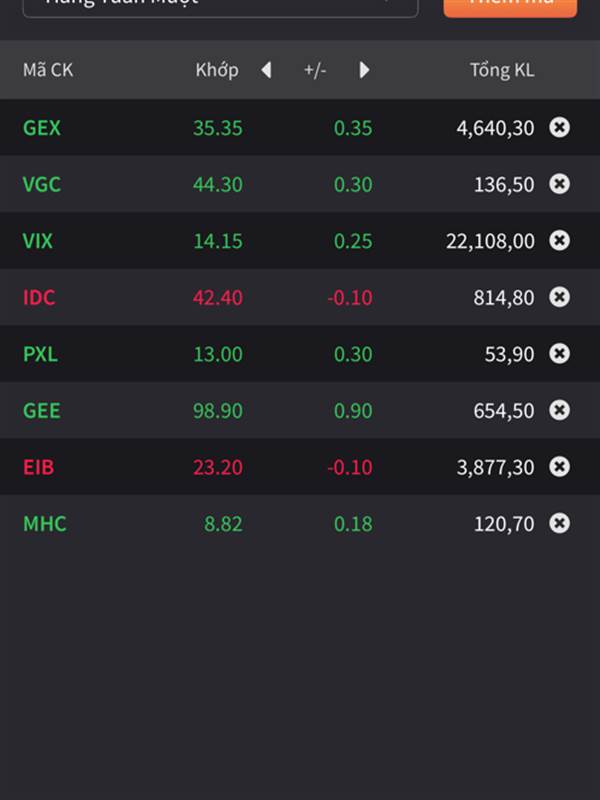The image size is (600, 800).
Task: Open the VIX stock symbol
Action: click(x=38, y=241)
